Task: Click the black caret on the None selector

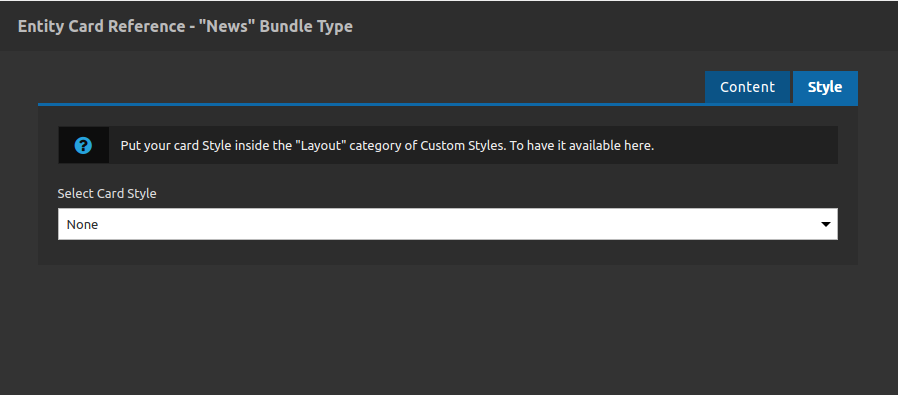Action: [825, 224]
